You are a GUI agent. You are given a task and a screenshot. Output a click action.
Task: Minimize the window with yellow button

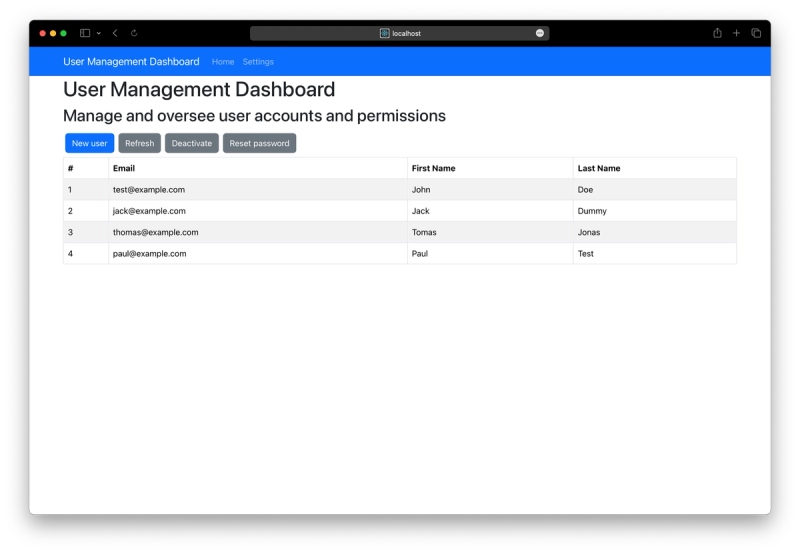(53, 33)
